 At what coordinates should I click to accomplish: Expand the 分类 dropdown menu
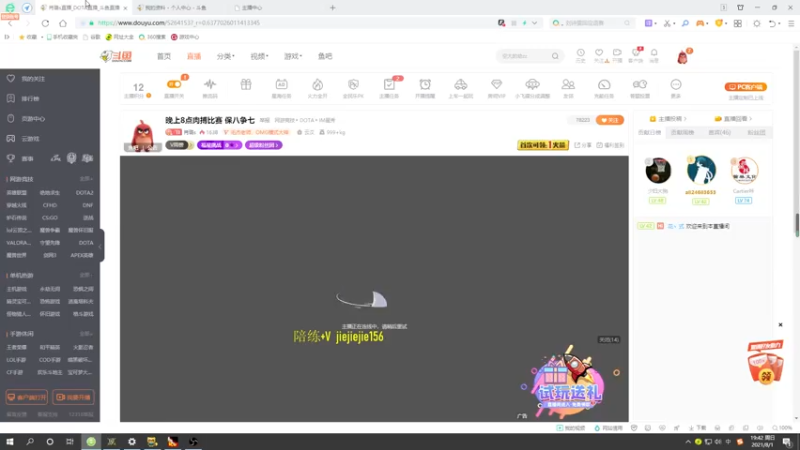point(225,56)
